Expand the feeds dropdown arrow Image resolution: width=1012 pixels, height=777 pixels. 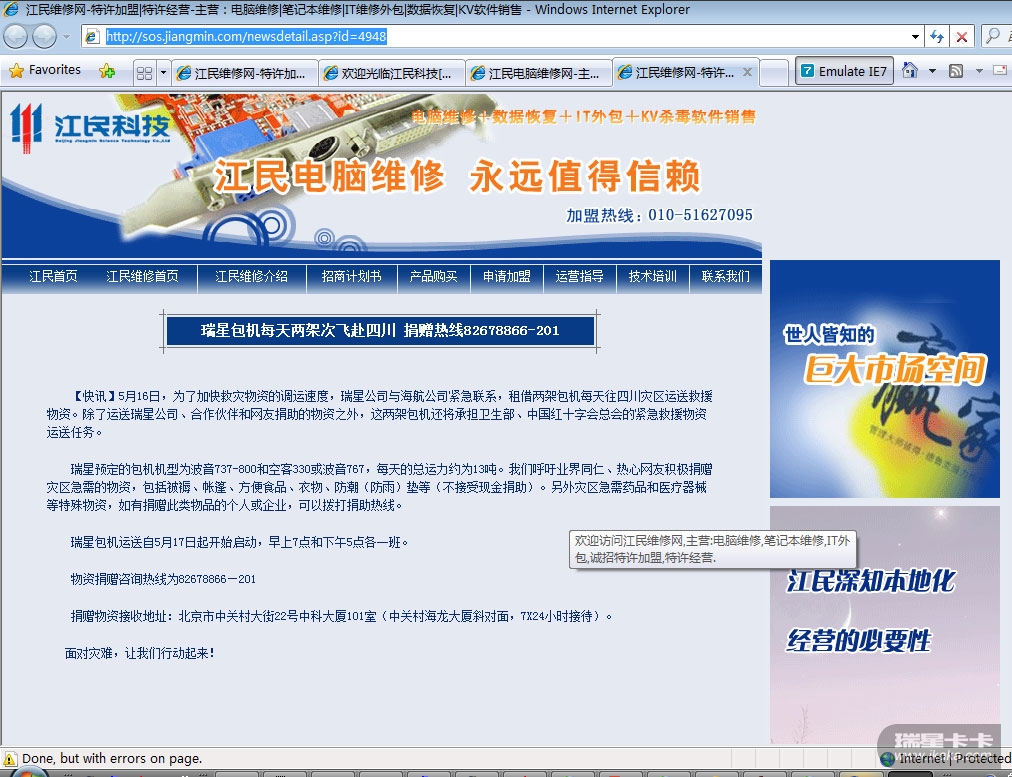coord(979,70)
